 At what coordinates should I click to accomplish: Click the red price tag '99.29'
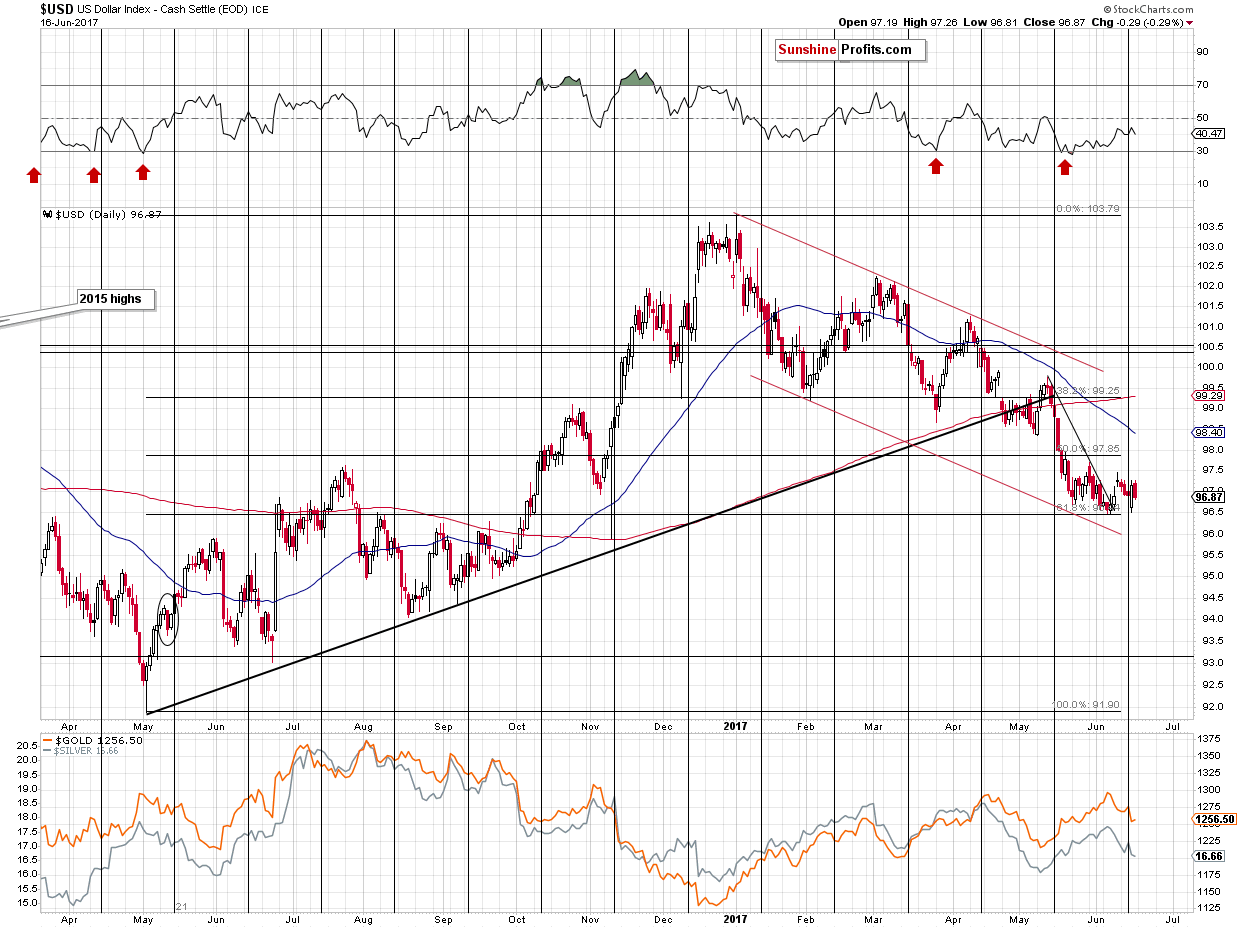(x=1209, y=396)
